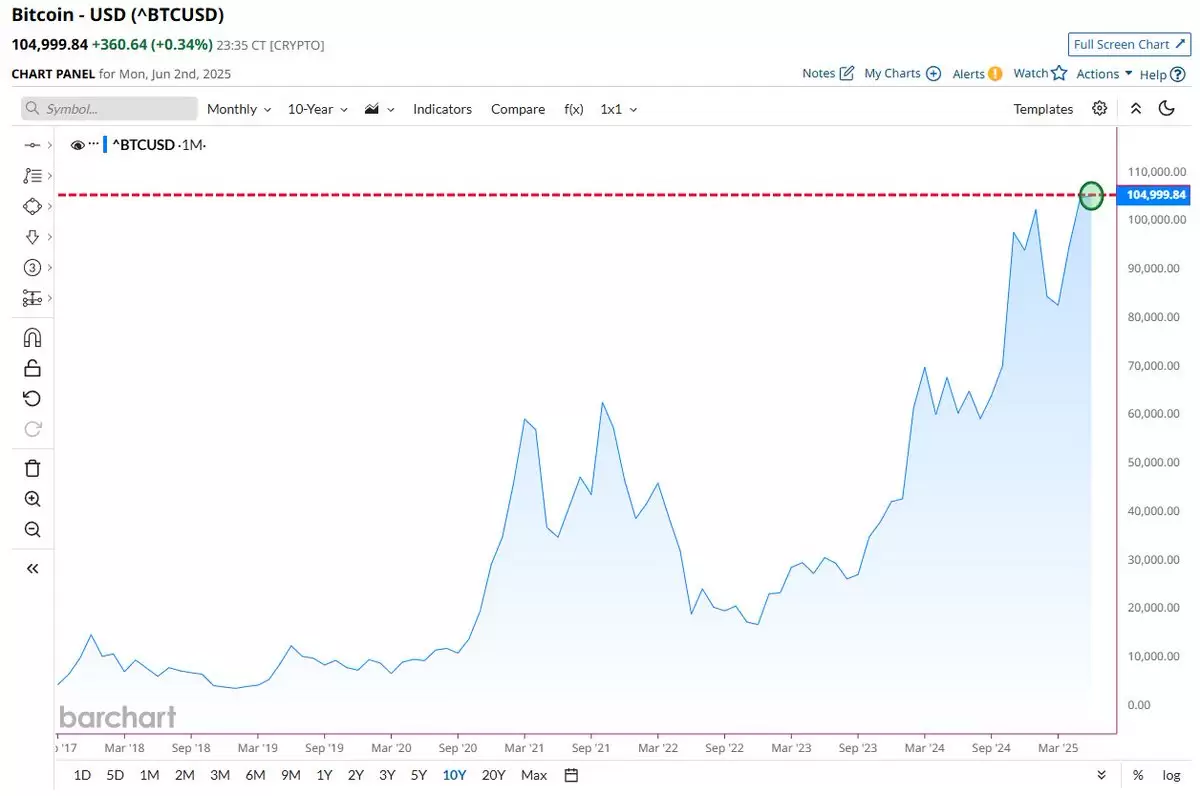The width and height of the screenshot is (1200, 796).
Task: Select the 20Y time range
Action: click(493, 775)
